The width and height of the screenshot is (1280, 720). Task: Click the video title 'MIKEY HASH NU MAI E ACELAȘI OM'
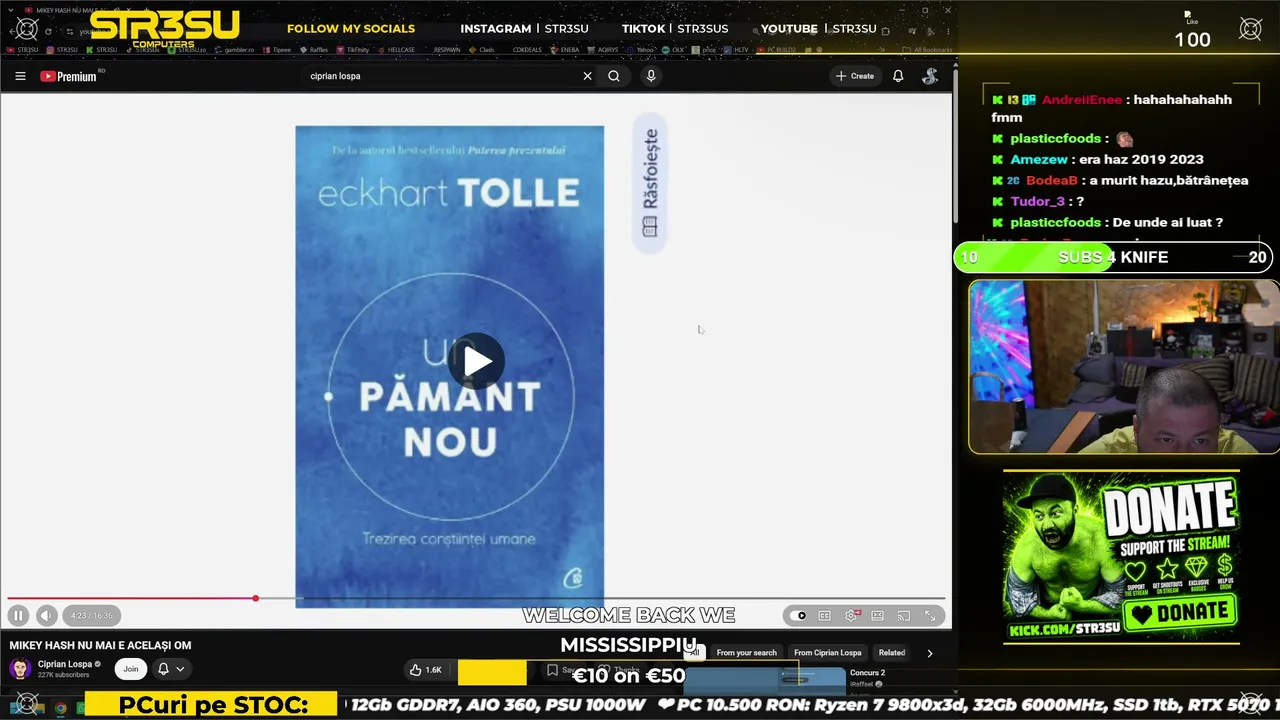coord(100,646)
